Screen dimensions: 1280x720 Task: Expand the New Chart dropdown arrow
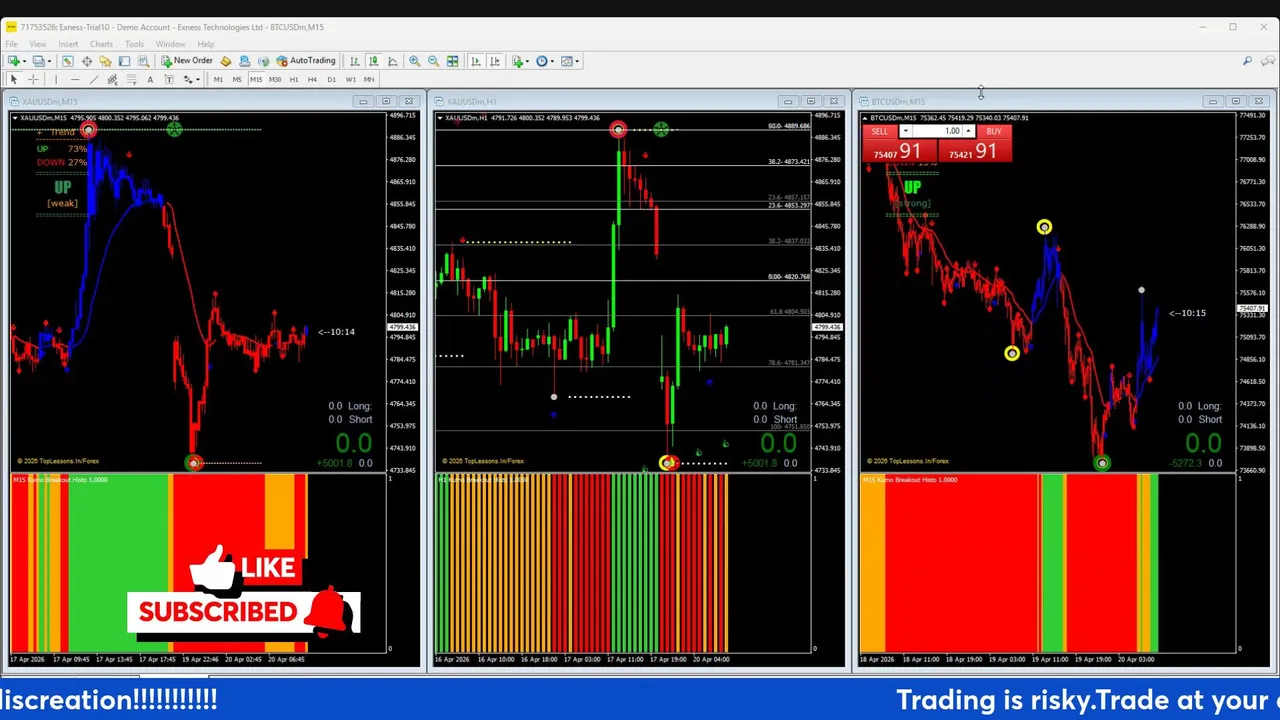pyautogui.click(x=24, y=61)
